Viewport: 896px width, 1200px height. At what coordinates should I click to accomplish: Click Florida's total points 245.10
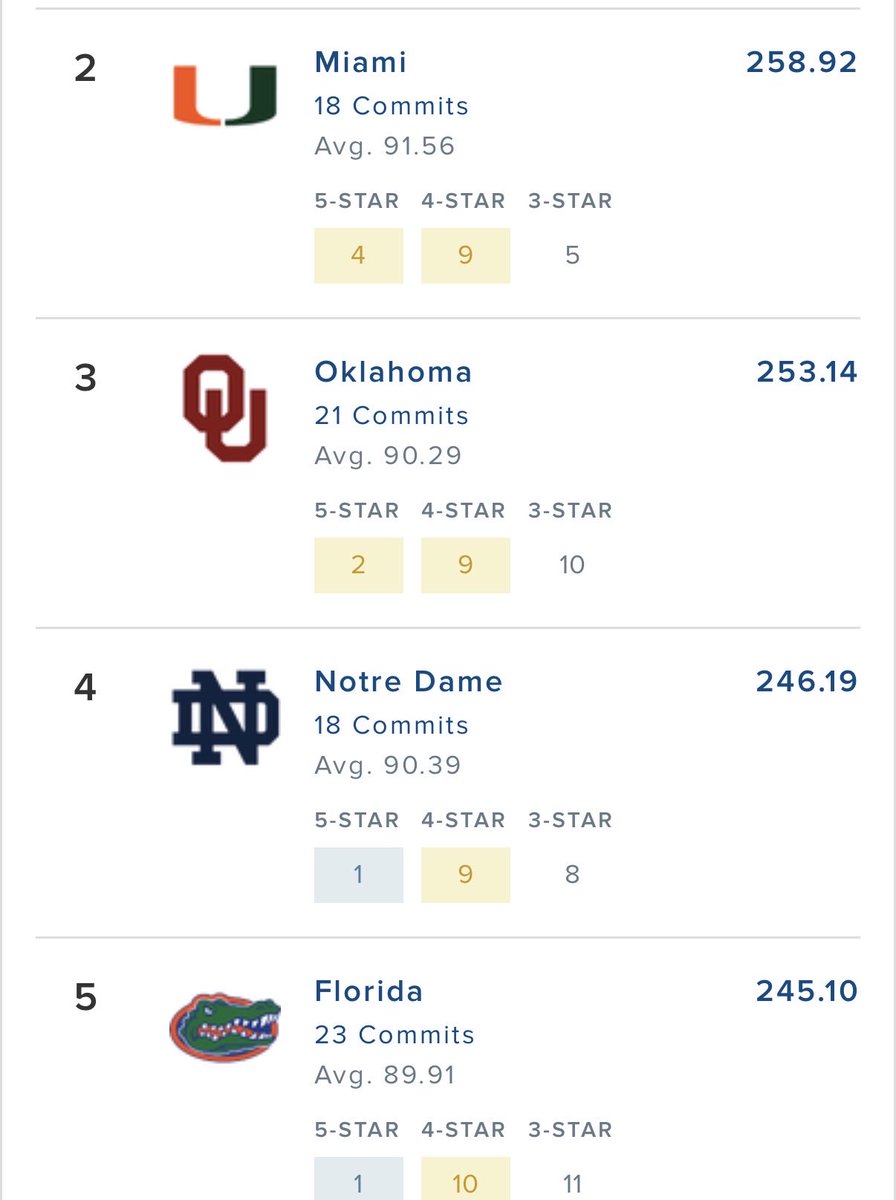[x=806, y=992]
